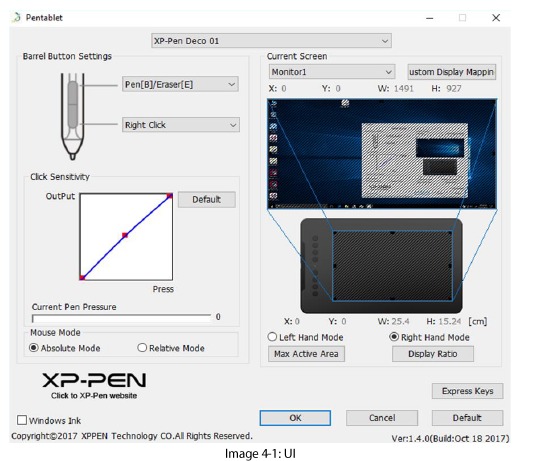This screenshot has height=461, width=533.
Task: Open the tablet device dropdown XP-Pen Deco 01
Action: point(271,41)
